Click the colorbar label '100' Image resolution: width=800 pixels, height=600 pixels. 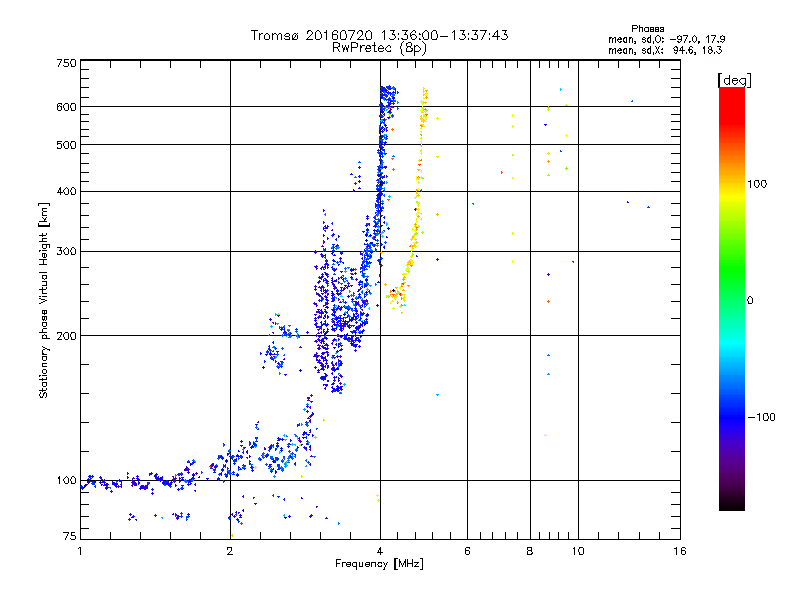[757, 184]
